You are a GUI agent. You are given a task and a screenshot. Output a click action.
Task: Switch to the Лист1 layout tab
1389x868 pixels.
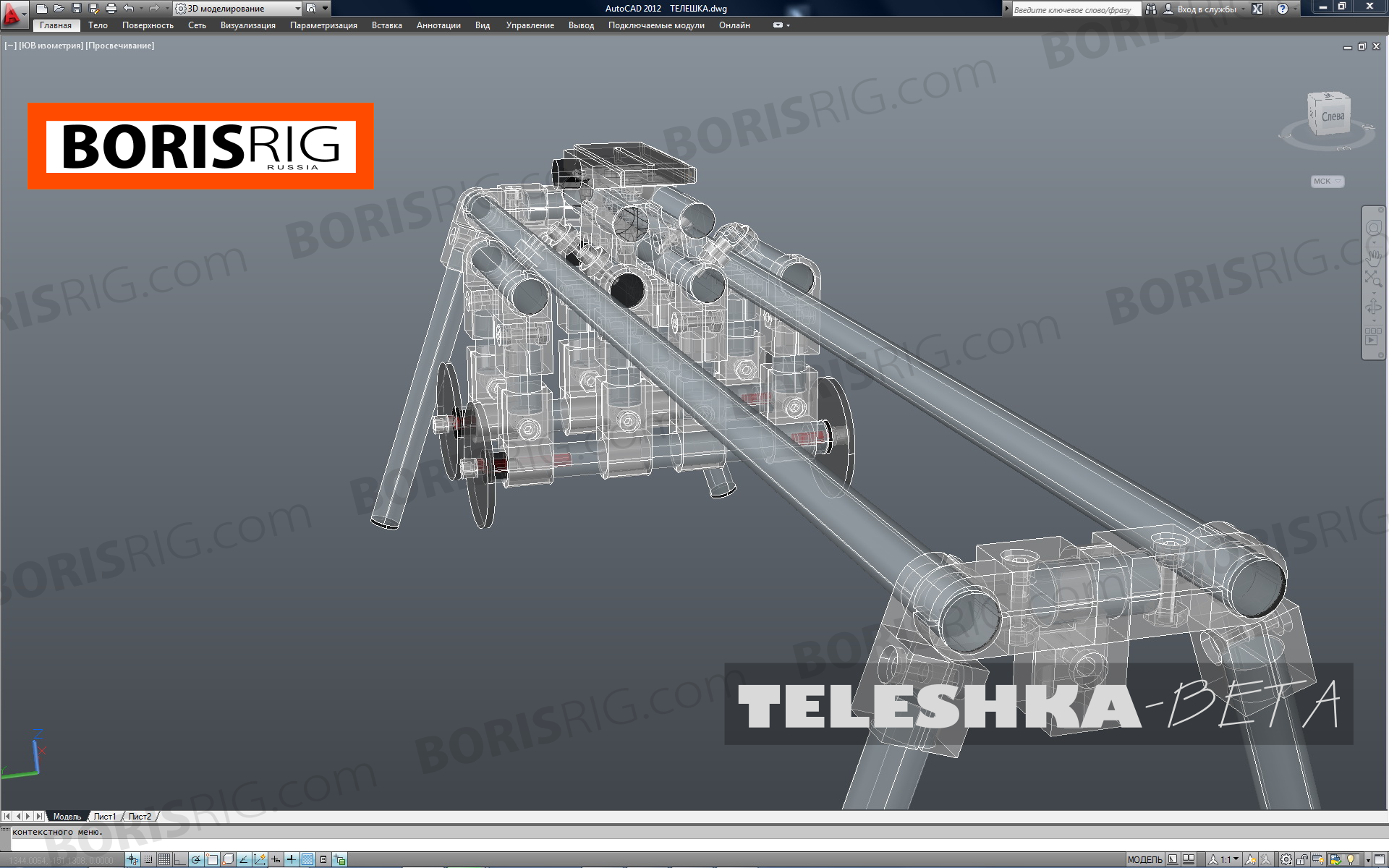pyautogui.click(x=104, y=817)
